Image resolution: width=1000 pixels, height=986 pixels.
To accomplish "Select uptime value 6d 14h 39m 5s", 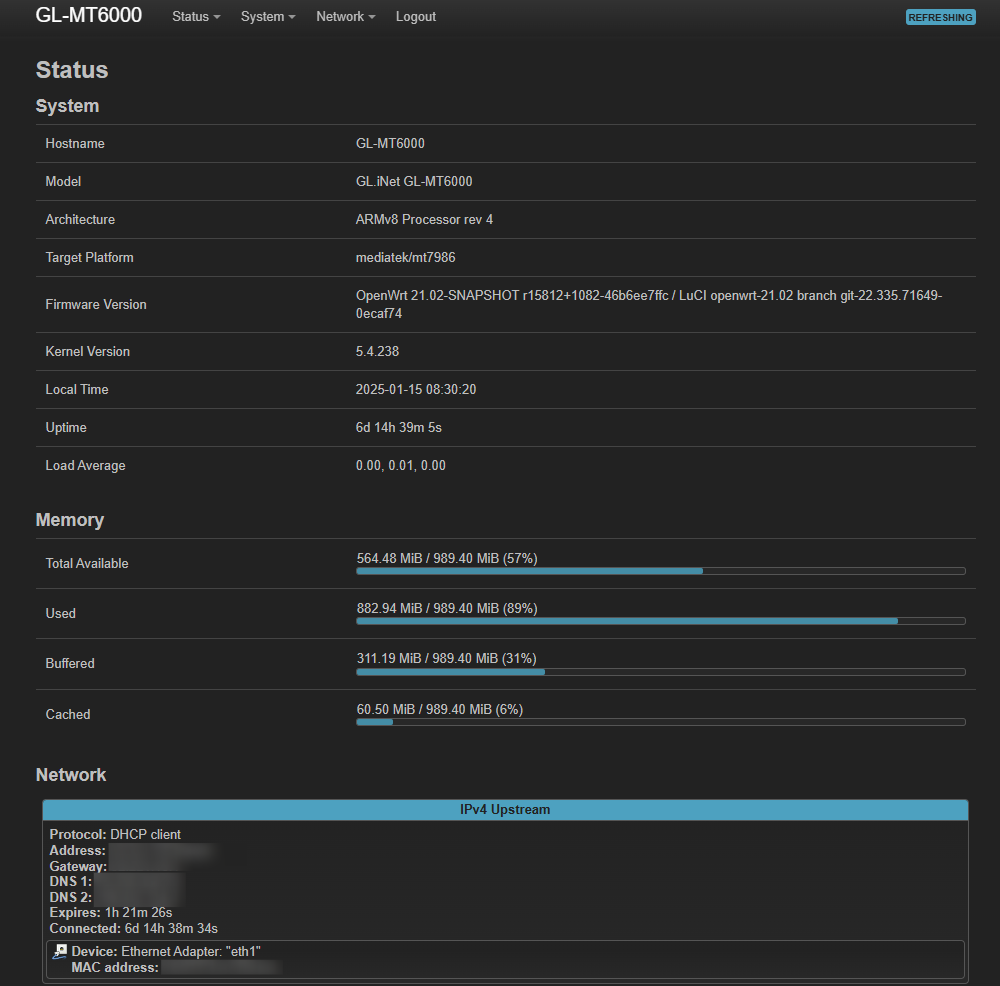I will [399, 427].
